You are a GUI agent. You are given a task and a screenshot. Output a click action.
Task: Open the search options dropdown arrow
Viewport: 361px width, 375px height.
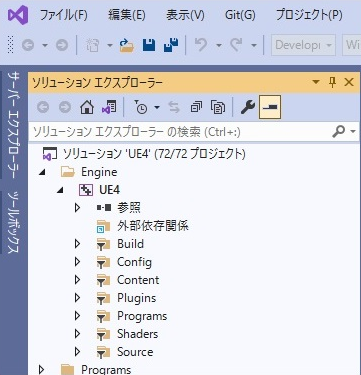(353, 132)
